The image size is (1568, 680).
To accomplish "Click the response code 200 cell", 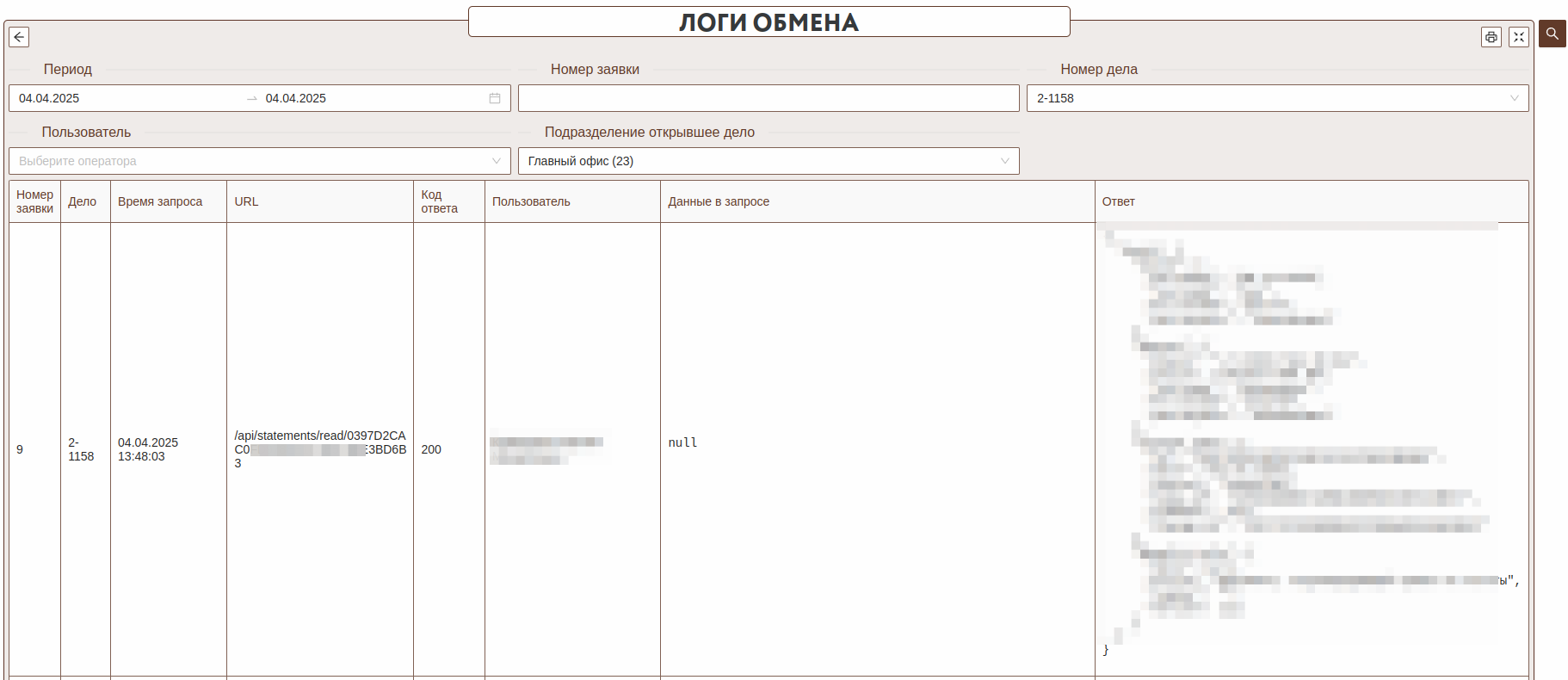I will (x=431, y=449).
